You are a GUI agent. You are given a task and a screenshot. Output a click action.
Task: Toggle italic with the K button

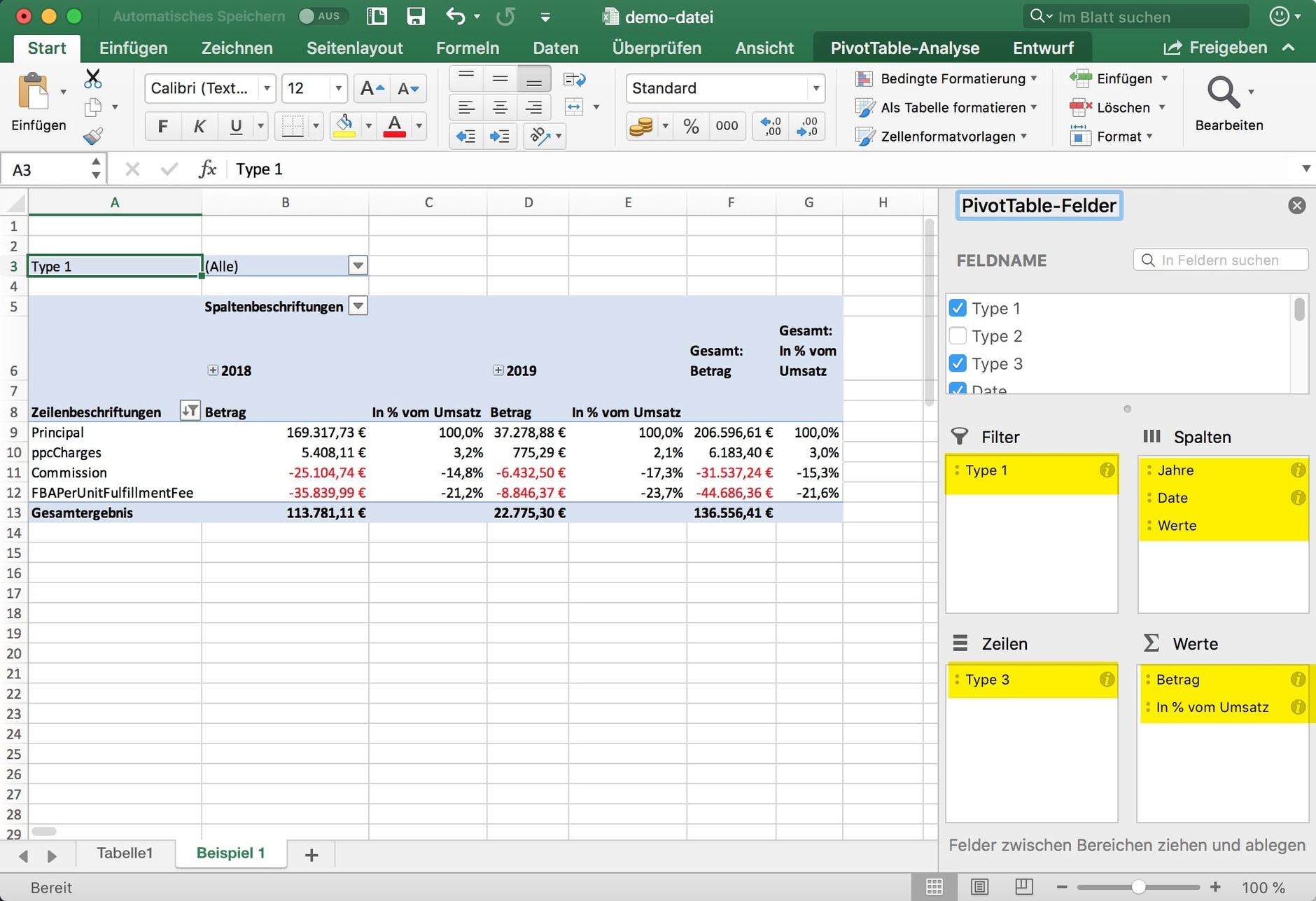[x=199, y=126]
